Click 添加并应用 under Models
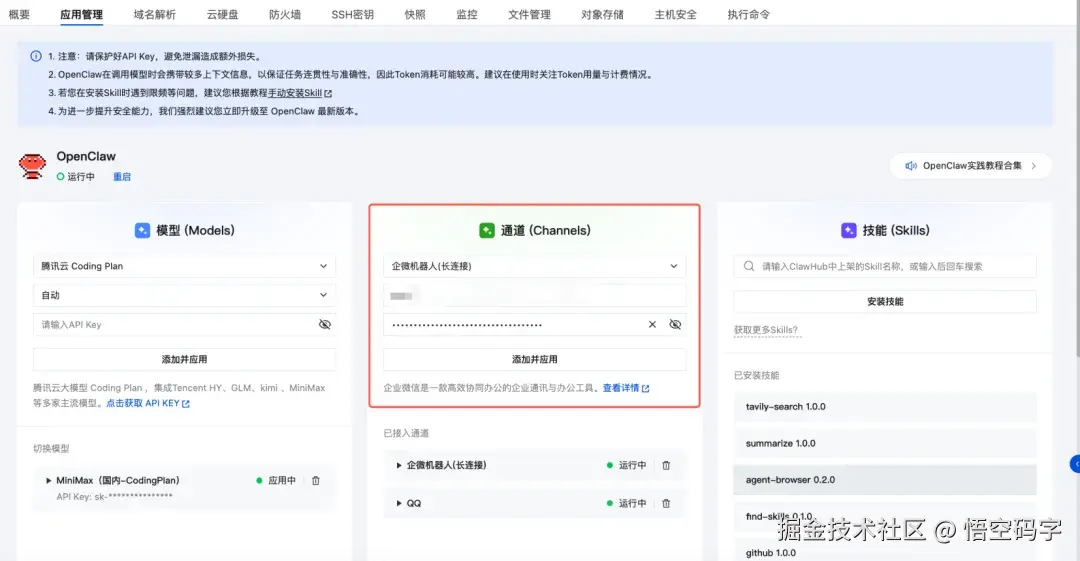The image size is (1080, 561). coord(185,360)
